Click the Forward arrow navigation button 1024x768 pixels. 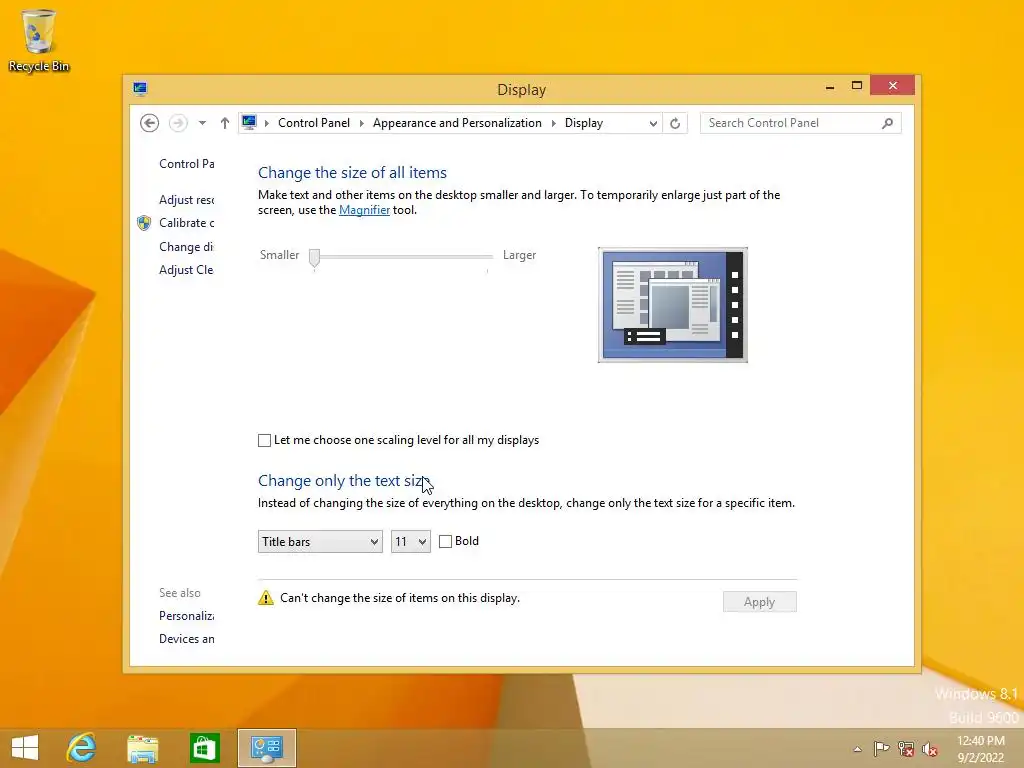(x=178, y=123)
